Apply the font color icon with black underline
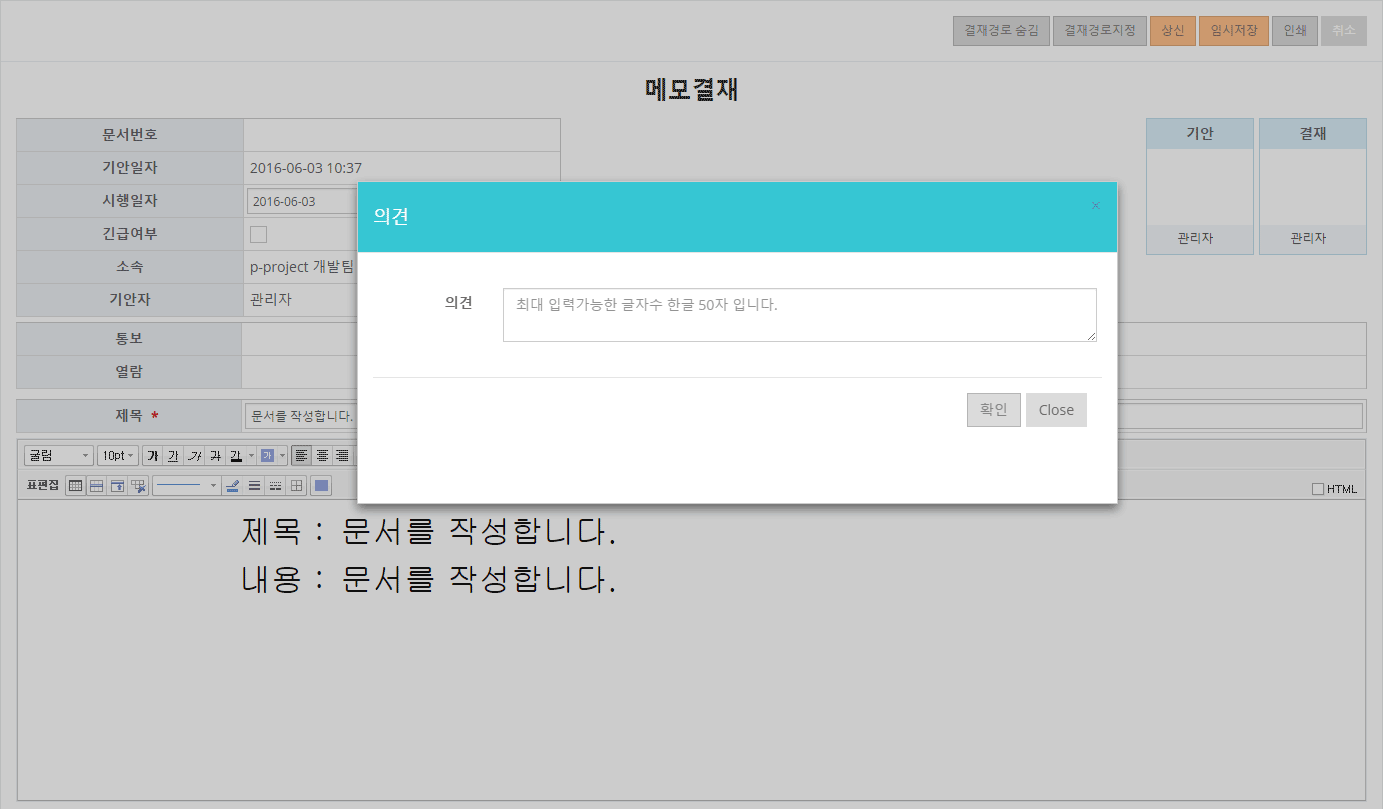Image resolution: width=1383 pixels, height=809 pixels. pos(236,456)
